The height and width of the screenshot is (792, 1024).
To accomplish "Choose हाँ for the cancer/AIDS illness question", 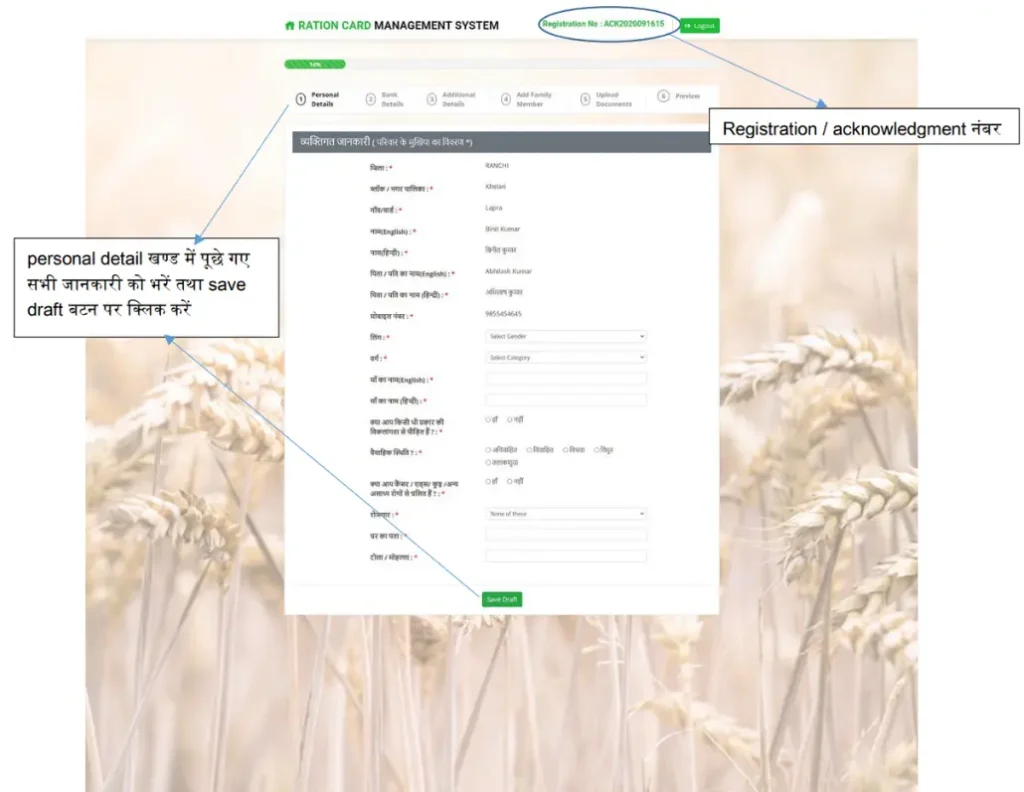I will tap(488, 481).
